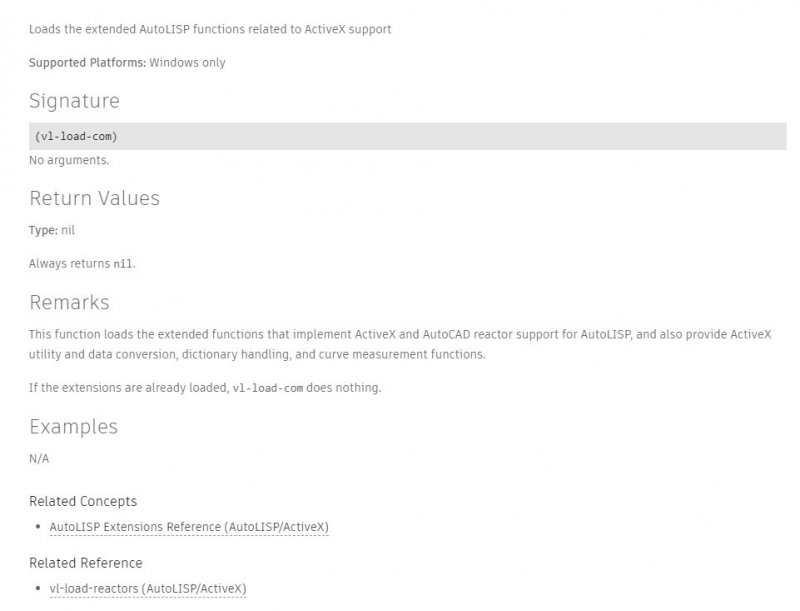Click the N/A text under Examples
Image resolution: width=800 pixels, height=611 pixels.
39,459
